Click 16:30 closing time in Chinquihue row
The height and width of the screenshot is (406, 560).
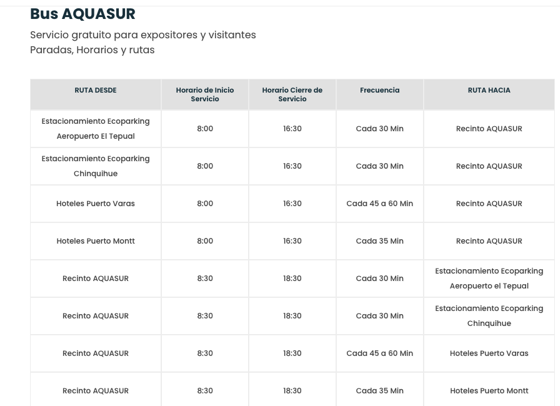292,166
